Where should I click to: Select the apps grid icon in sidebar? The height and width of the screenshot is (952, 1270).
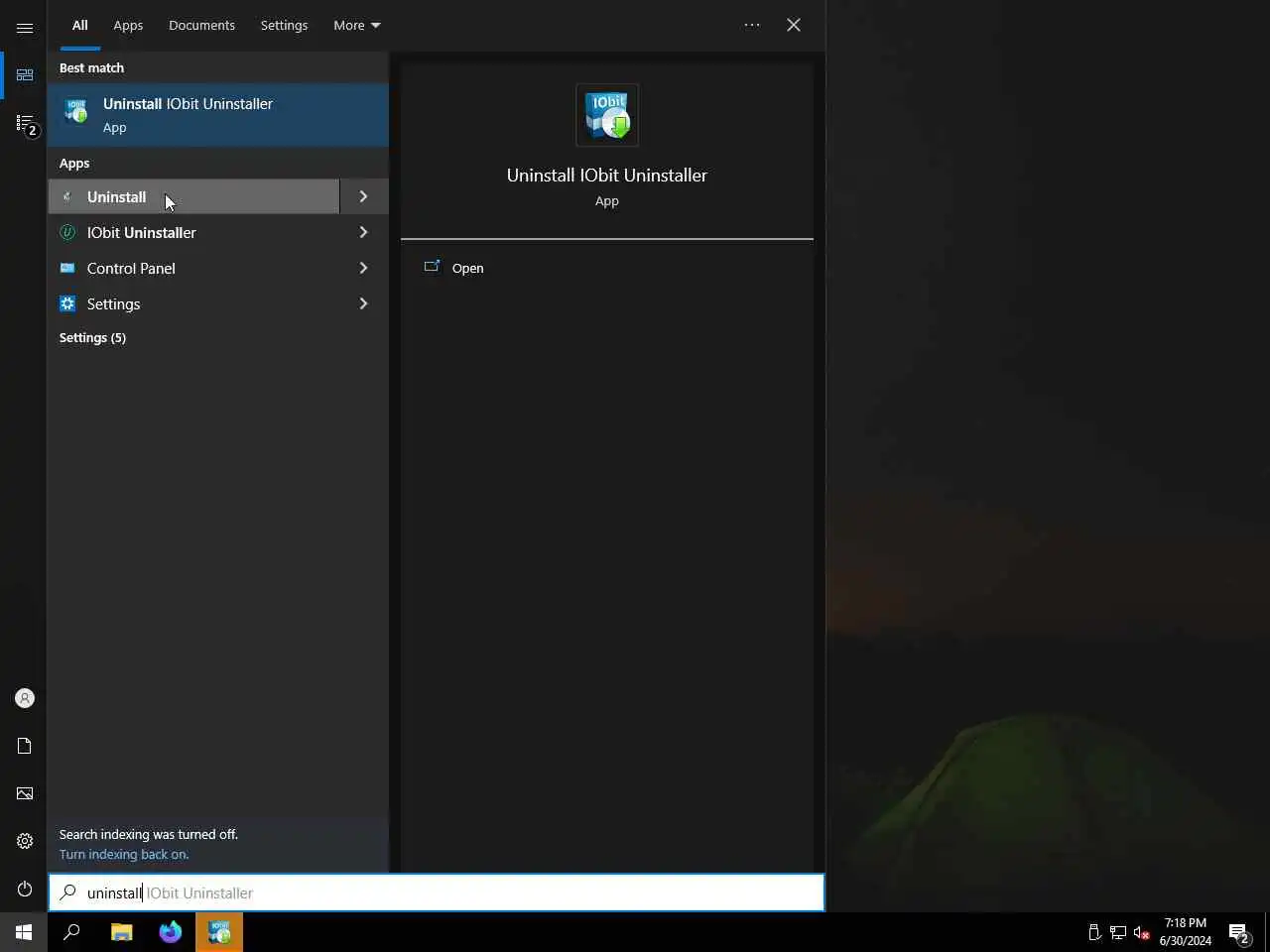(25, 75)
